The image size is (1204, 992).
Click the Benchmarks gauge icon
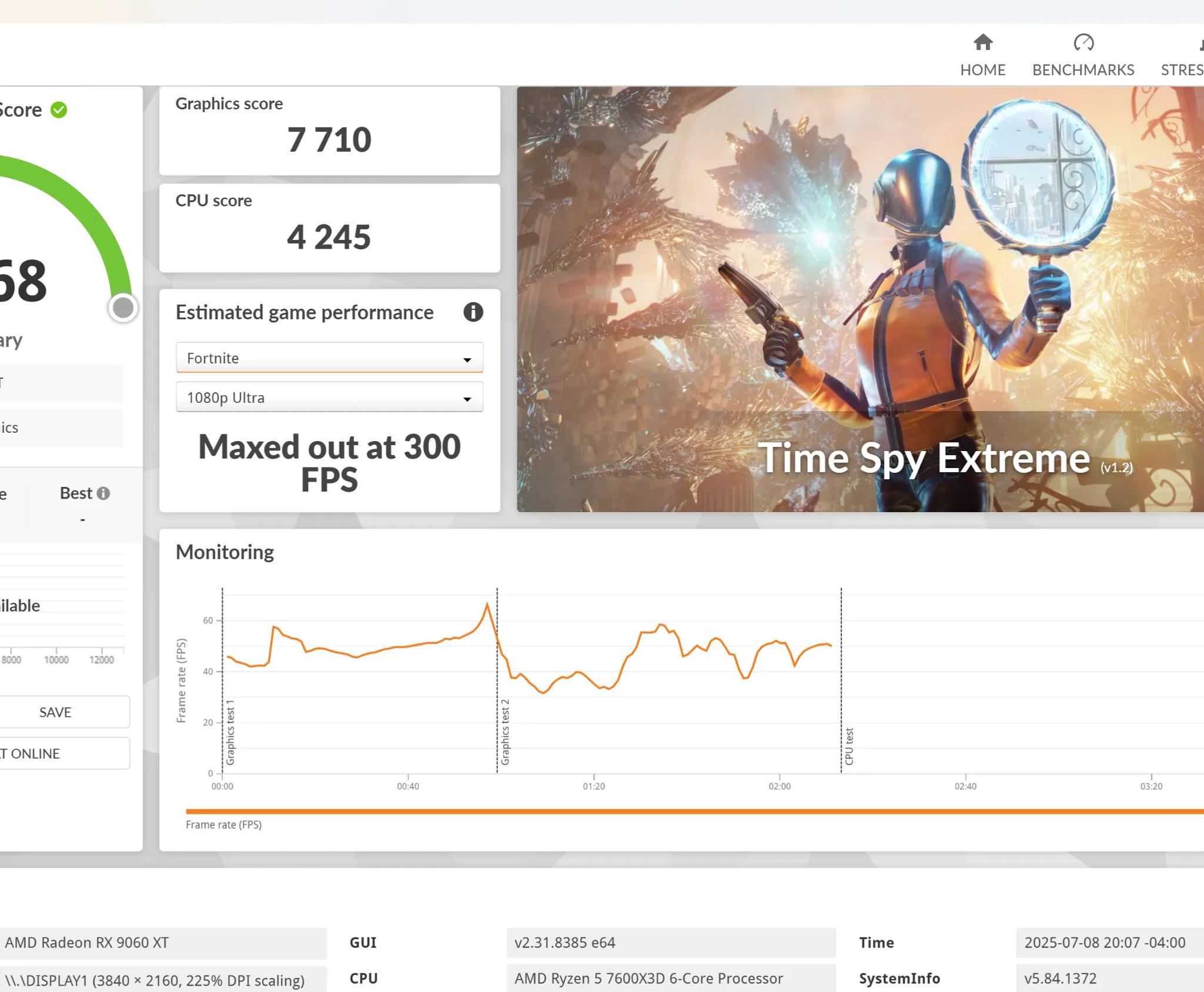[x=1083, y=42]
